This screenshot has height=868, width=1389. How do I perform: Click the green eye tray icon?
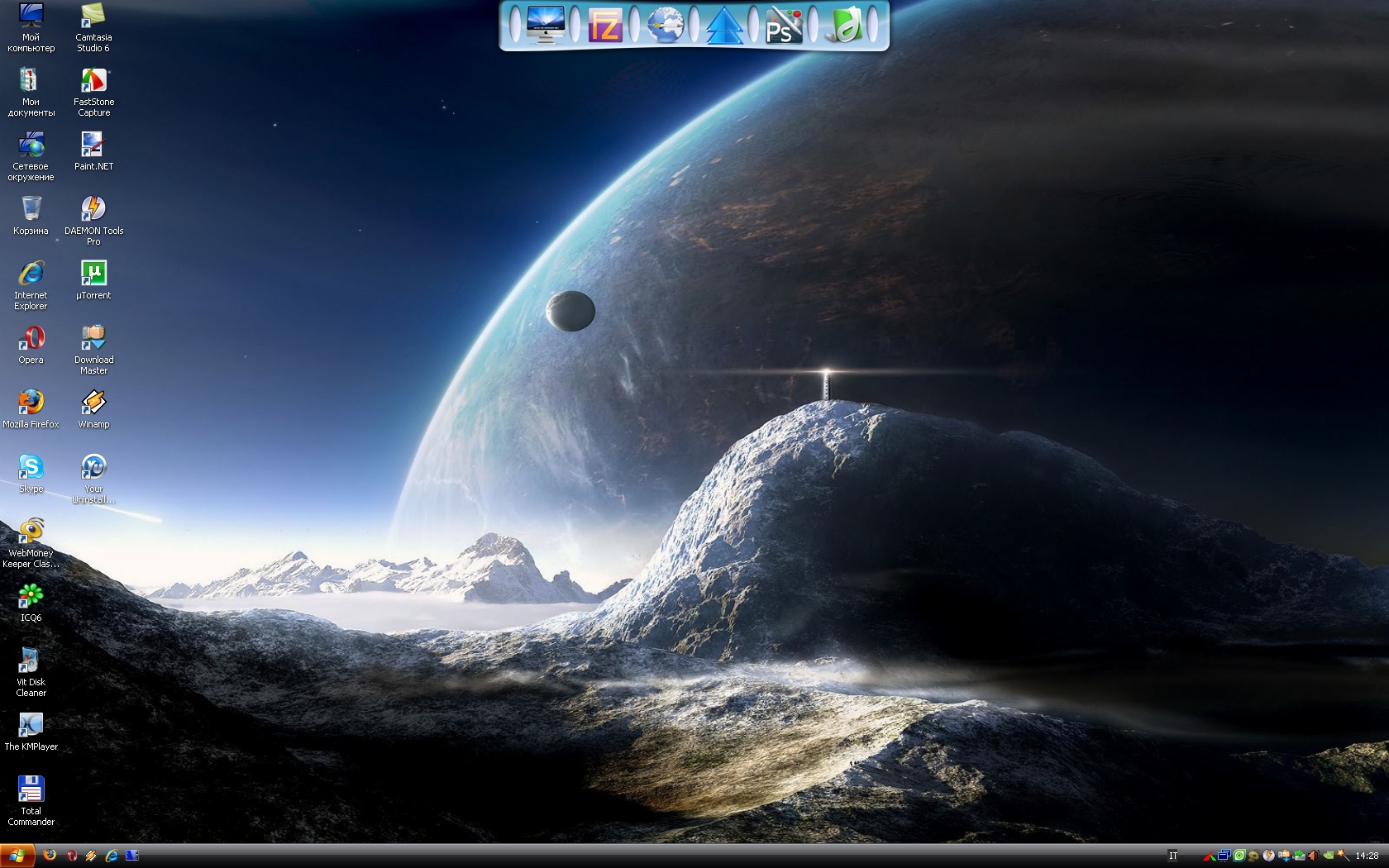1239,856
